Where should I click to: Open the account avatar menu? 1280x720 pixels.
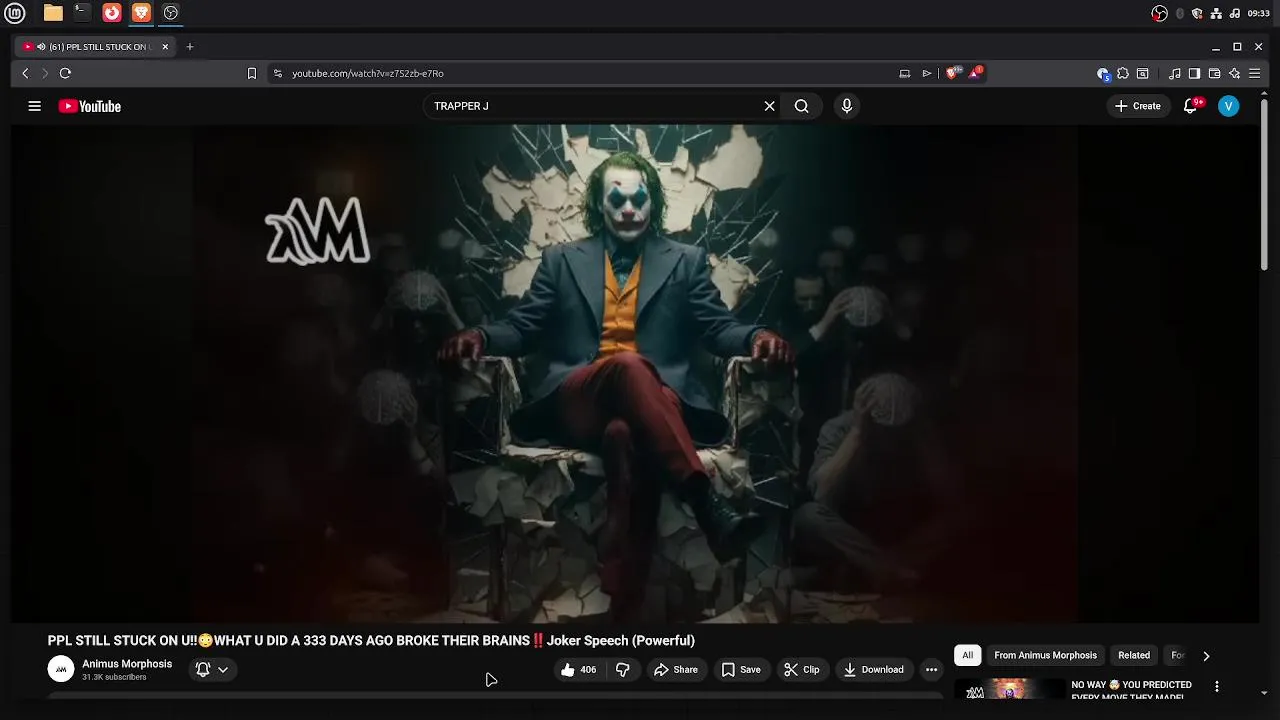1229,106
